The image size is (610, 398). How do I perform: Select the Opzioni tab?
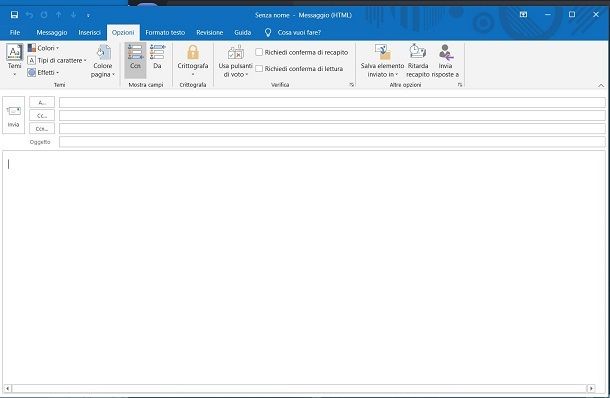click(123, 33)
